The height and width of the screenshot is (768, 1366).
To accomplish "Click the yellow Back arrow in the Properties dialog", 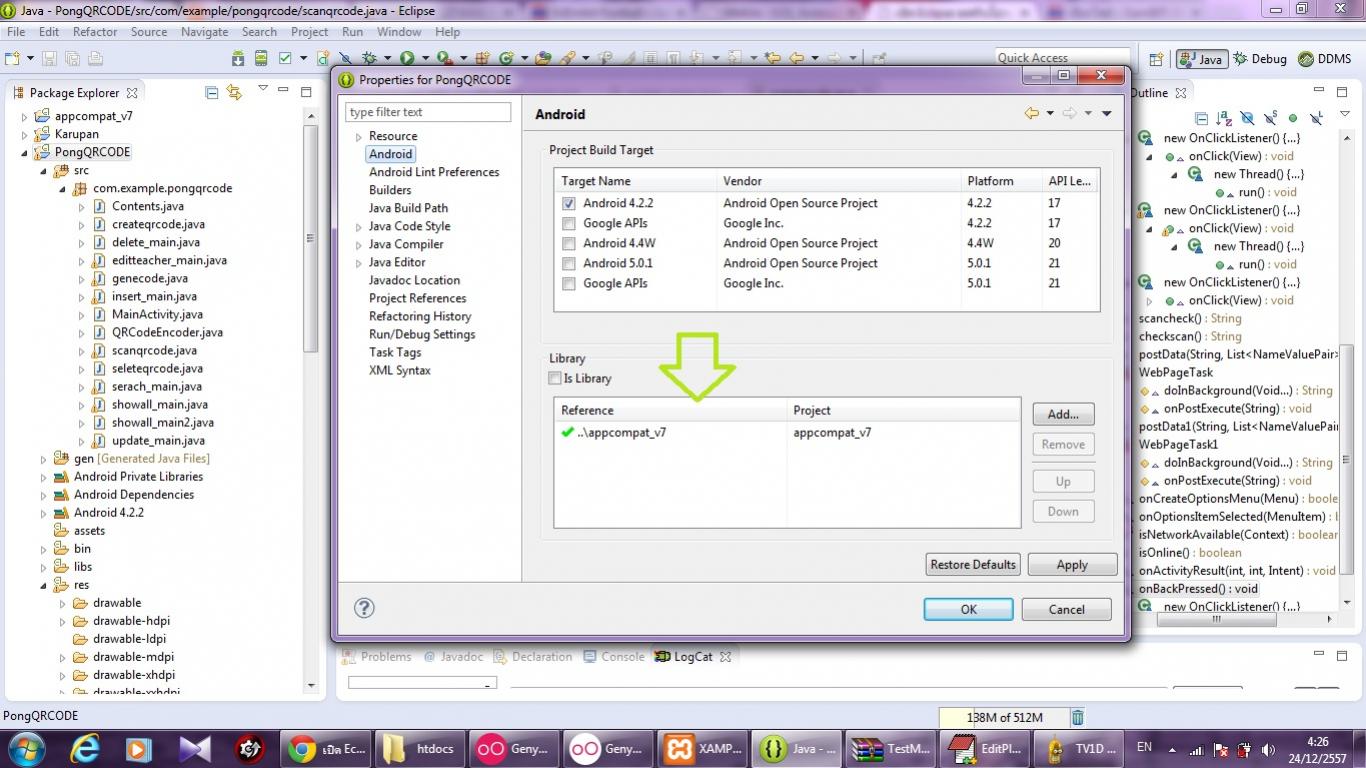I will click(1032, 113).
